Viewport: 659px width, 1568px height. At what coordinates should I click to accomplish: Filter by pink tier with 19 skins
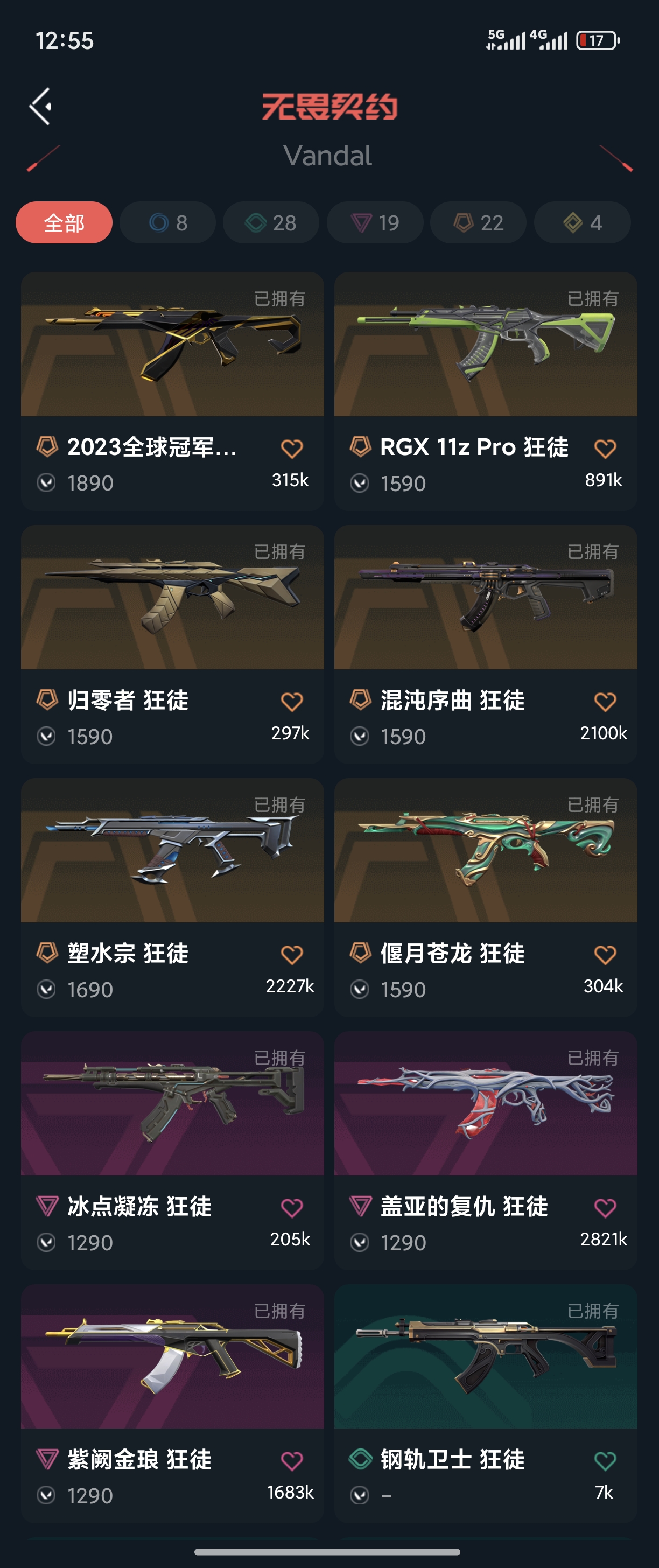coord(375,223)
